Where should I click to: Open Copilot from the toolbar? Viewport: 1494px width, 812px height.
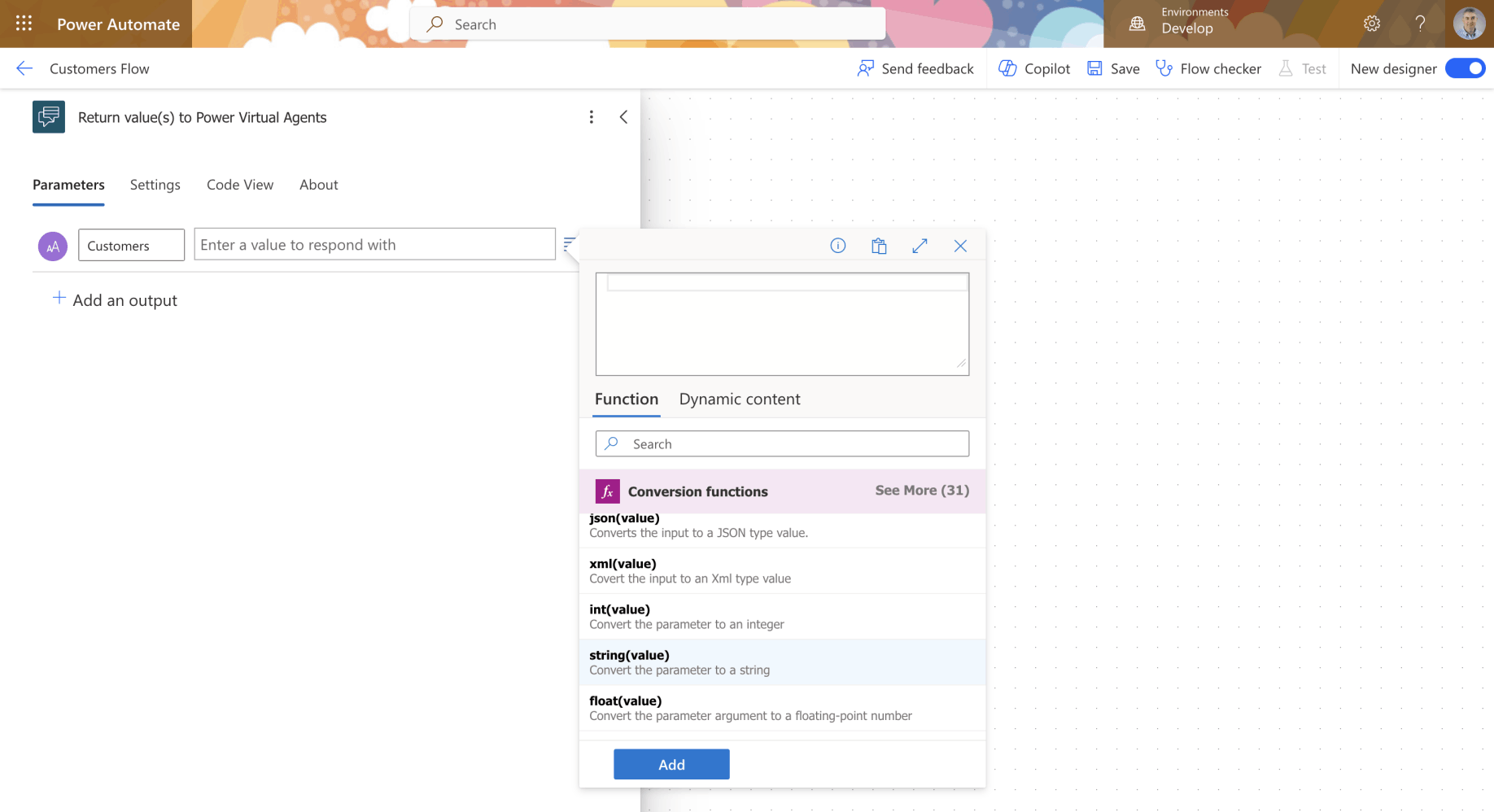pyautogui.click(x=1034, y=68)
